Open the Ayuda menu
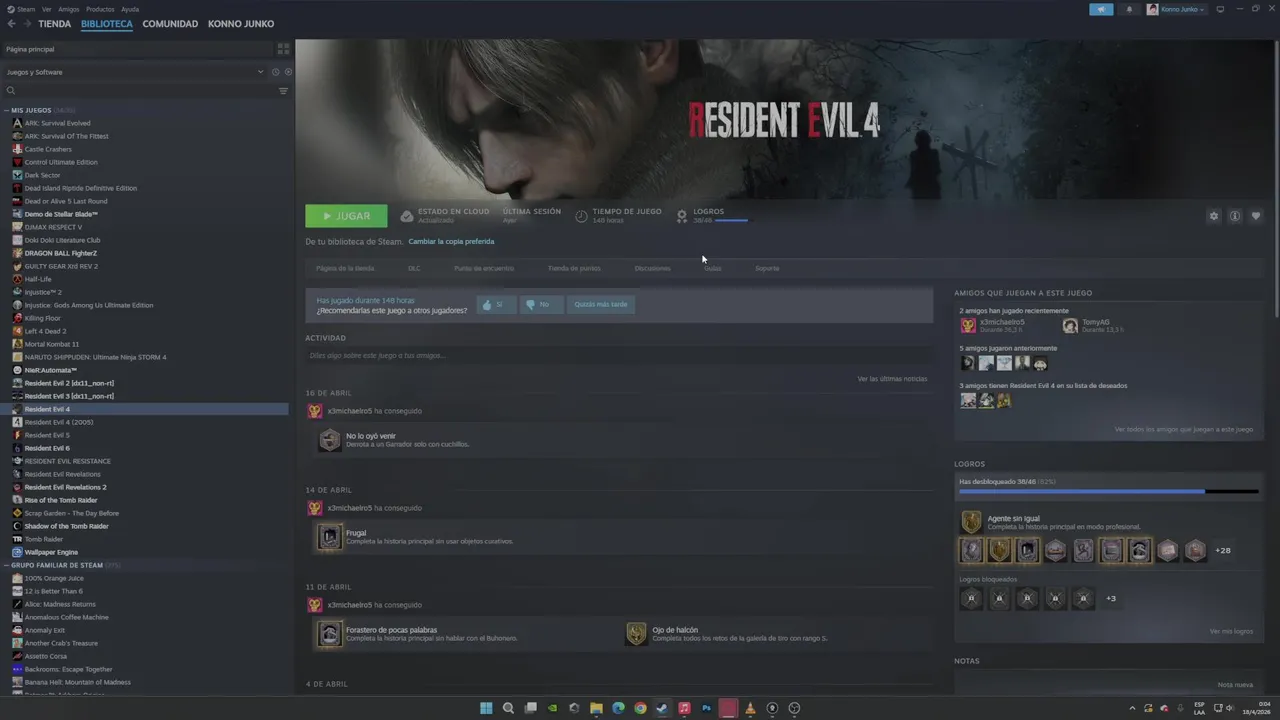The image size is (1280, 720). (x=130, y=9)
